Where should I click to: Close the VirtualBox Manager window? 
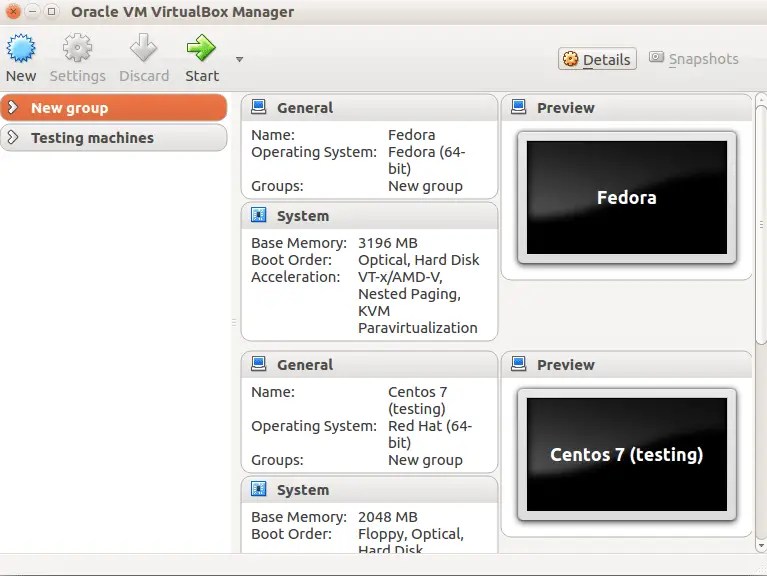pyautogui.click(x=13, y=11)
